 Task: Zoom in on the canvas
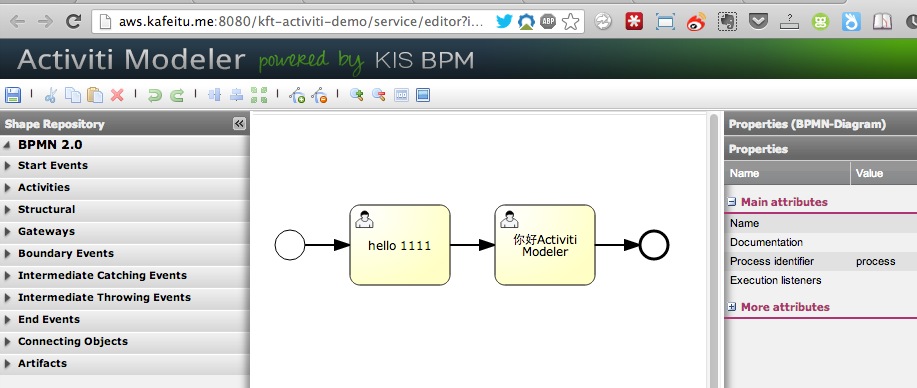point(357,95)
